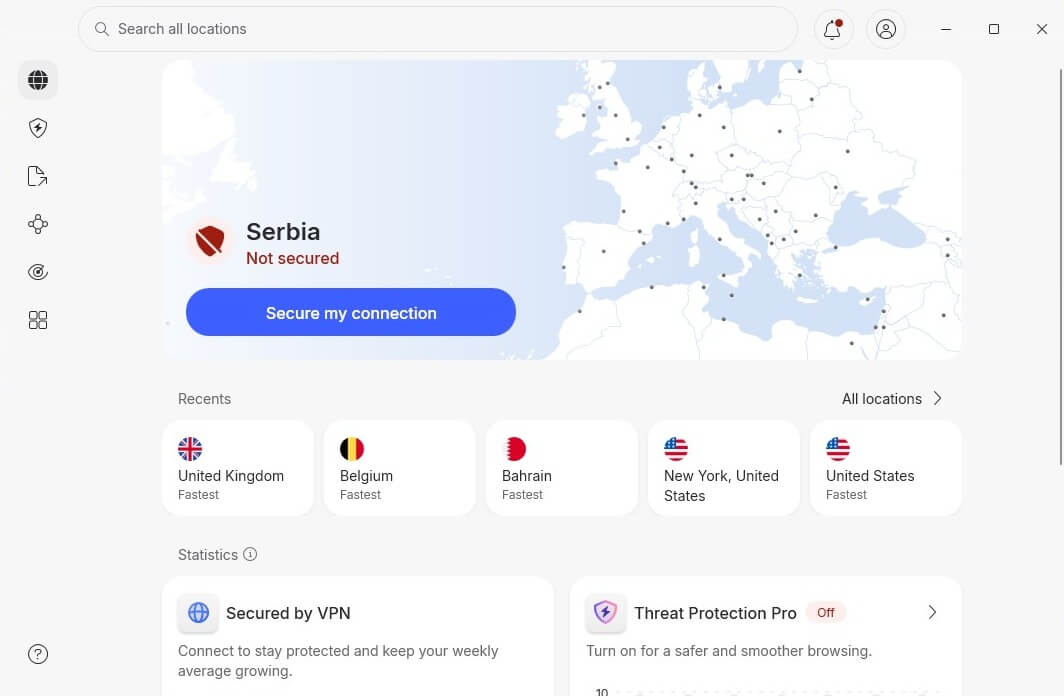Click the search magnifier icon
This screenshot has width=1064, height=696.
[102, 29]
